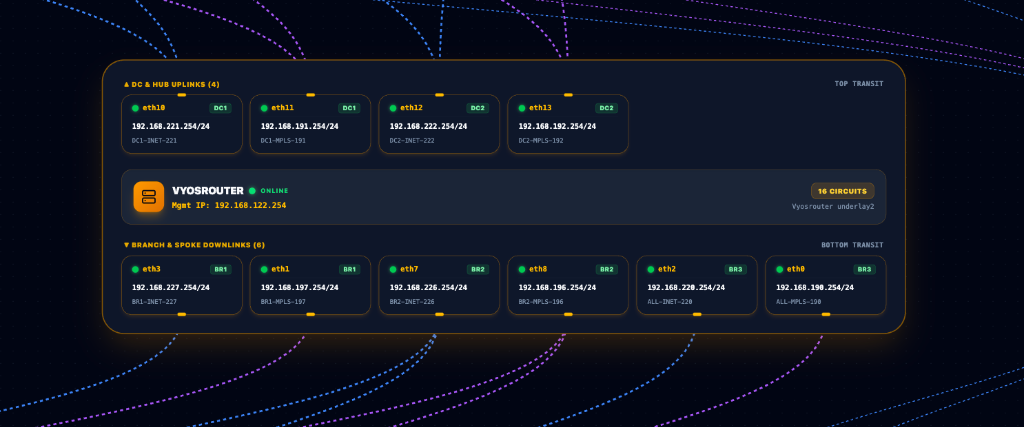Click the green dot beside ONLINE

tap(252, 191)
